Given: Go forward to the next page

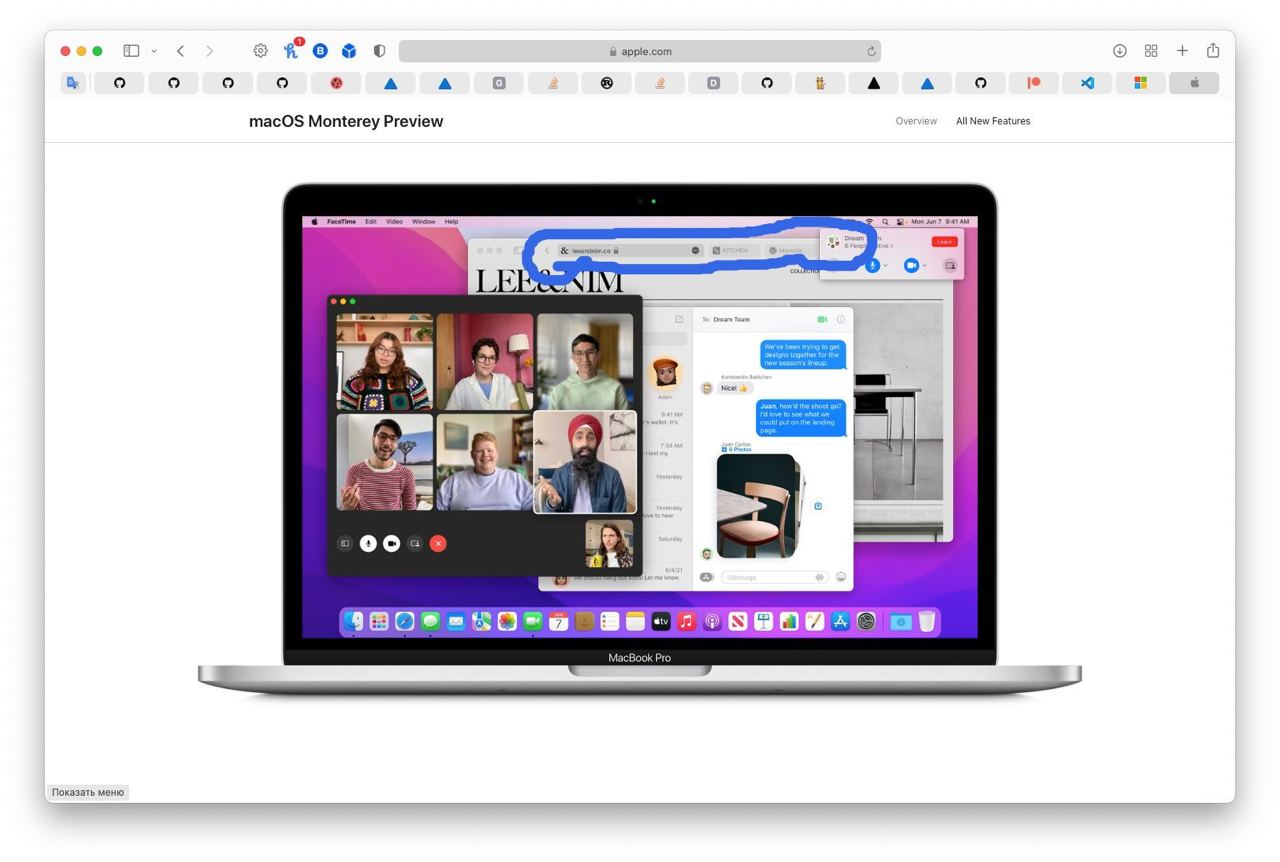Looking at the screenshot, I should [x=209, y=51].
